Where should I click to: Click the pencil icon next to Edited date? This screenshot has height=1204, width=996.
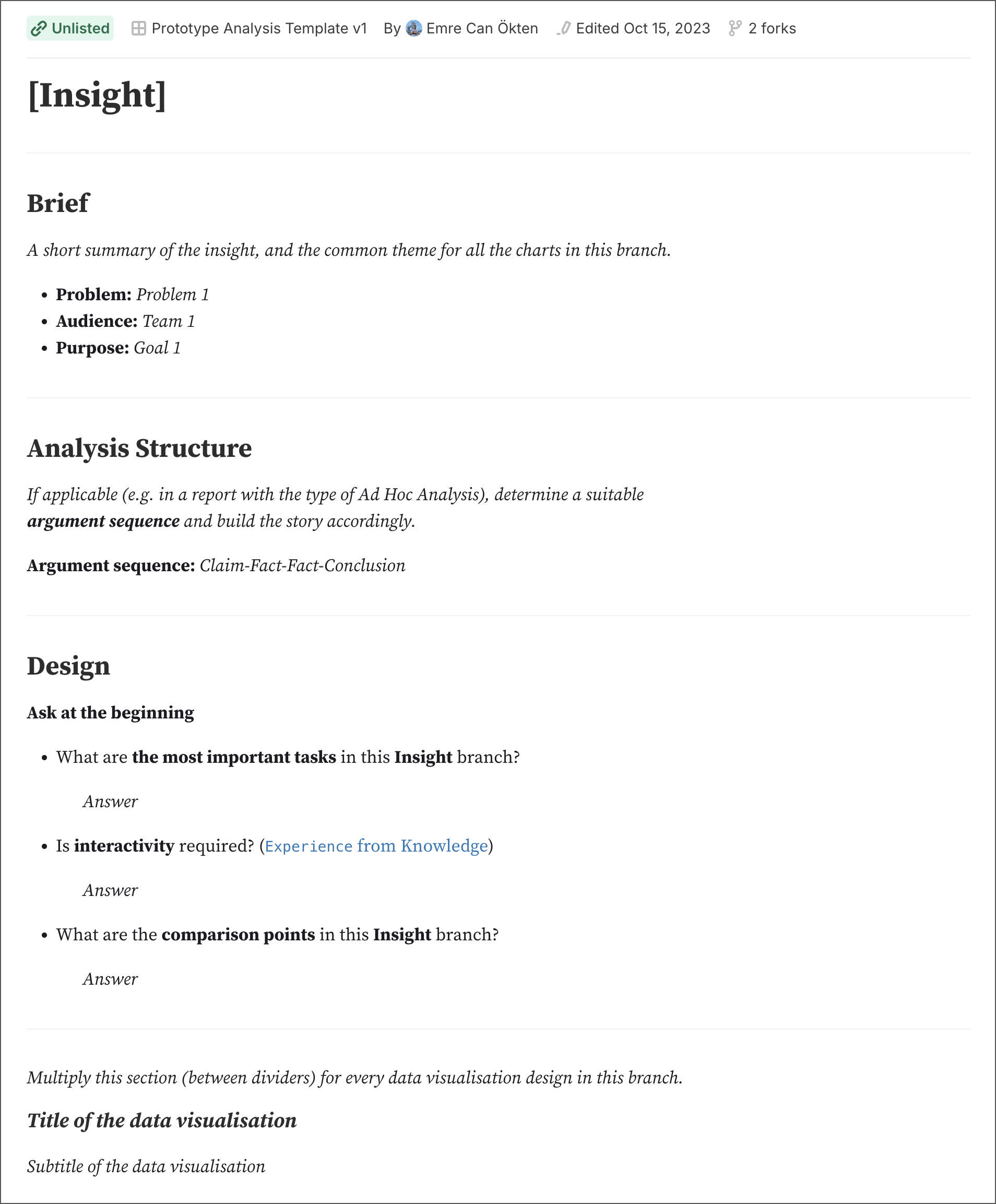click(564, 29)
